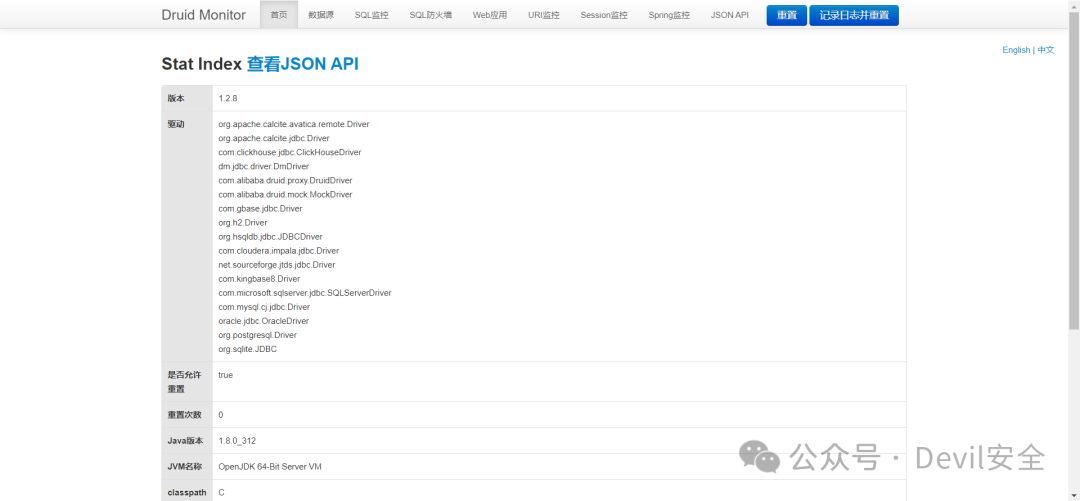
Task: Switch language to 中文
Action: pyautogui.click(x=1046, y=50)
